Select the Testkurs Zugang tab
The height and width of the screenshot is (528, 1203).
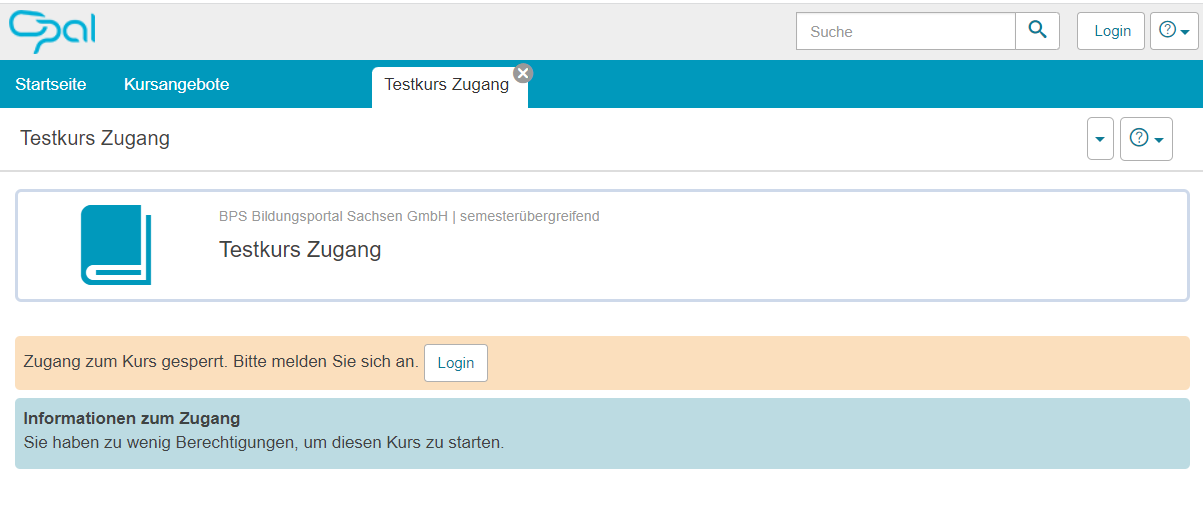pos(447,85)
